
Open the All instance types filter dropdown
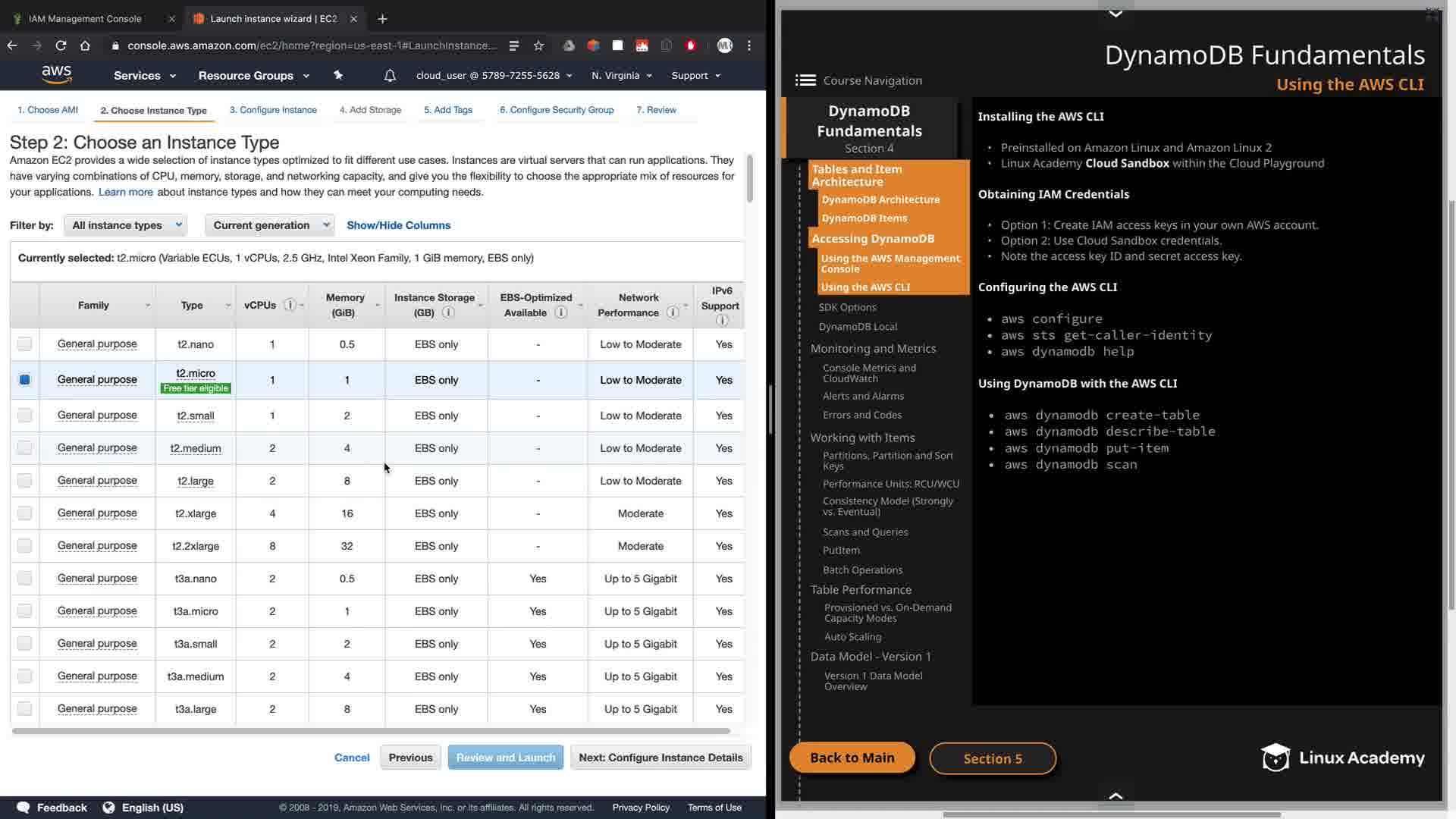(x=126, y=225)
